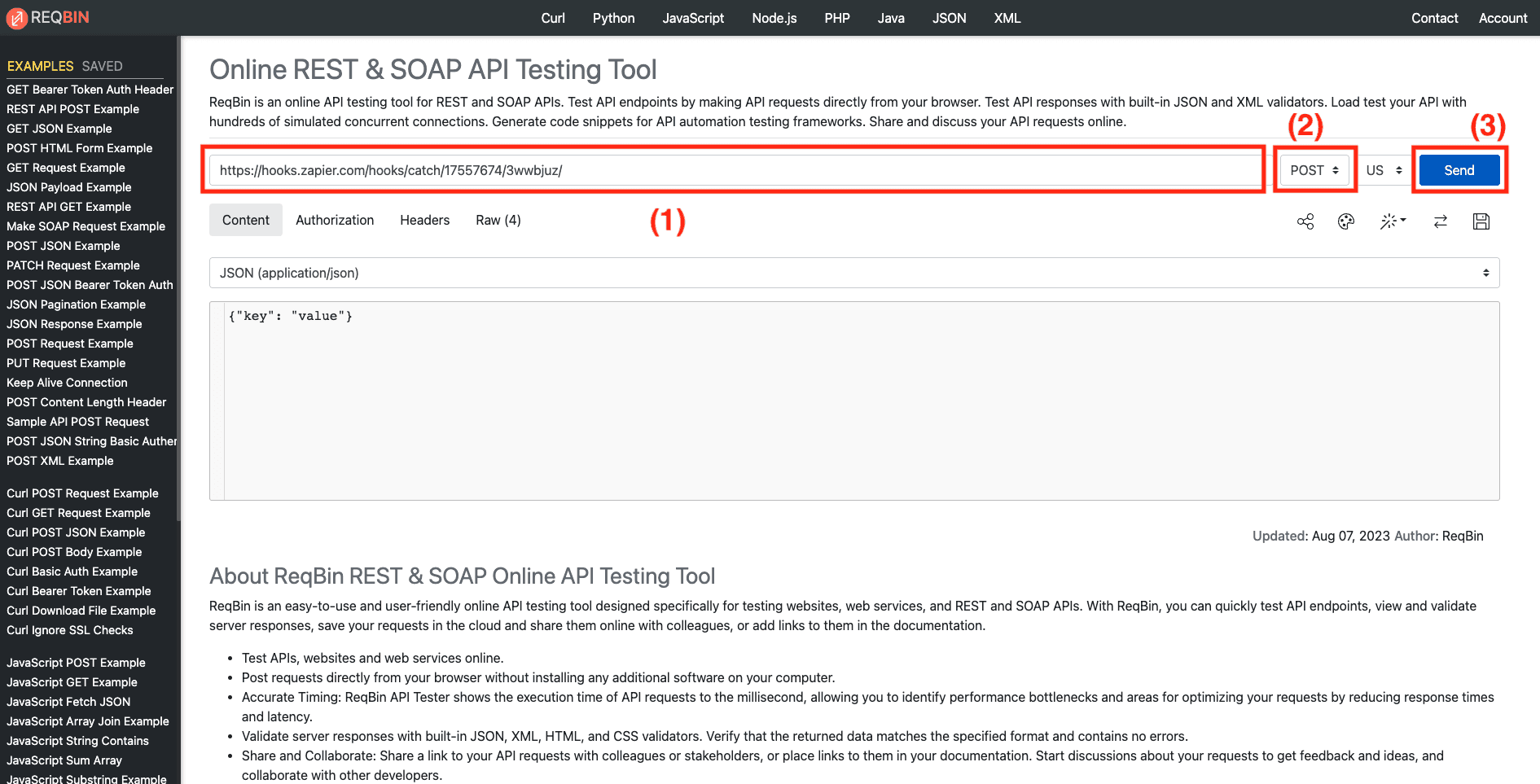The image size is (1540, 784).
Task: Open Curl Ignore SSL Checks example
Action: 70,630
